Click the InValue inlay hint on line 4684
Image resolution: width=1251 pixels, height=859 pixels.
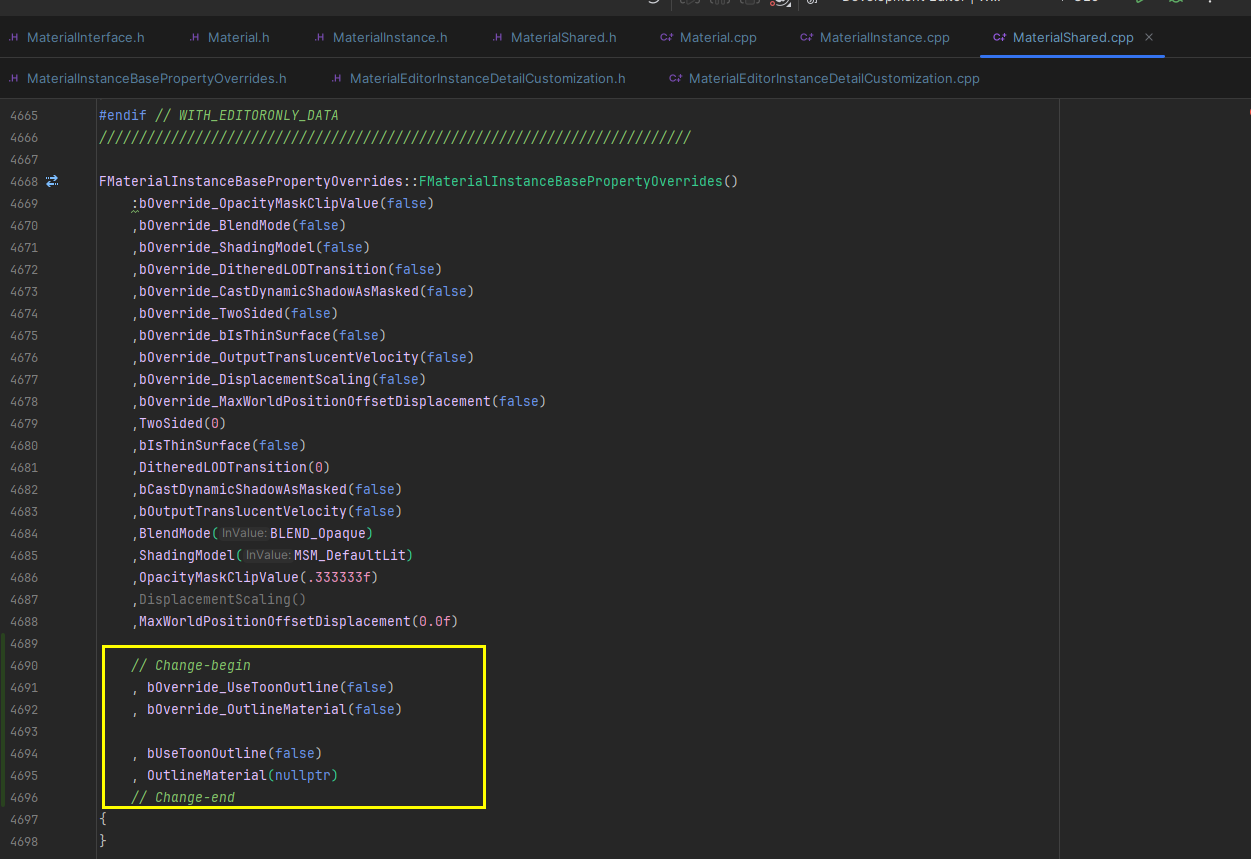(x=245, y=533)
